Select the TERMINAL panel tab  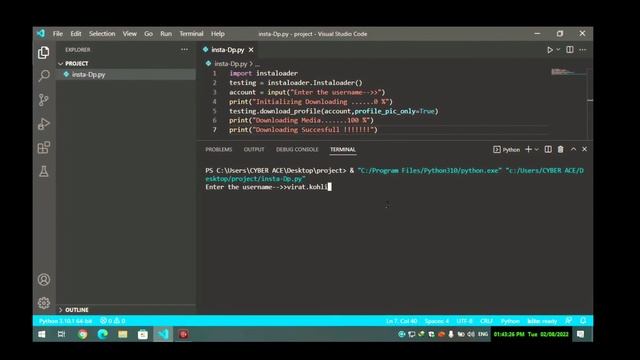pos(343,149)
